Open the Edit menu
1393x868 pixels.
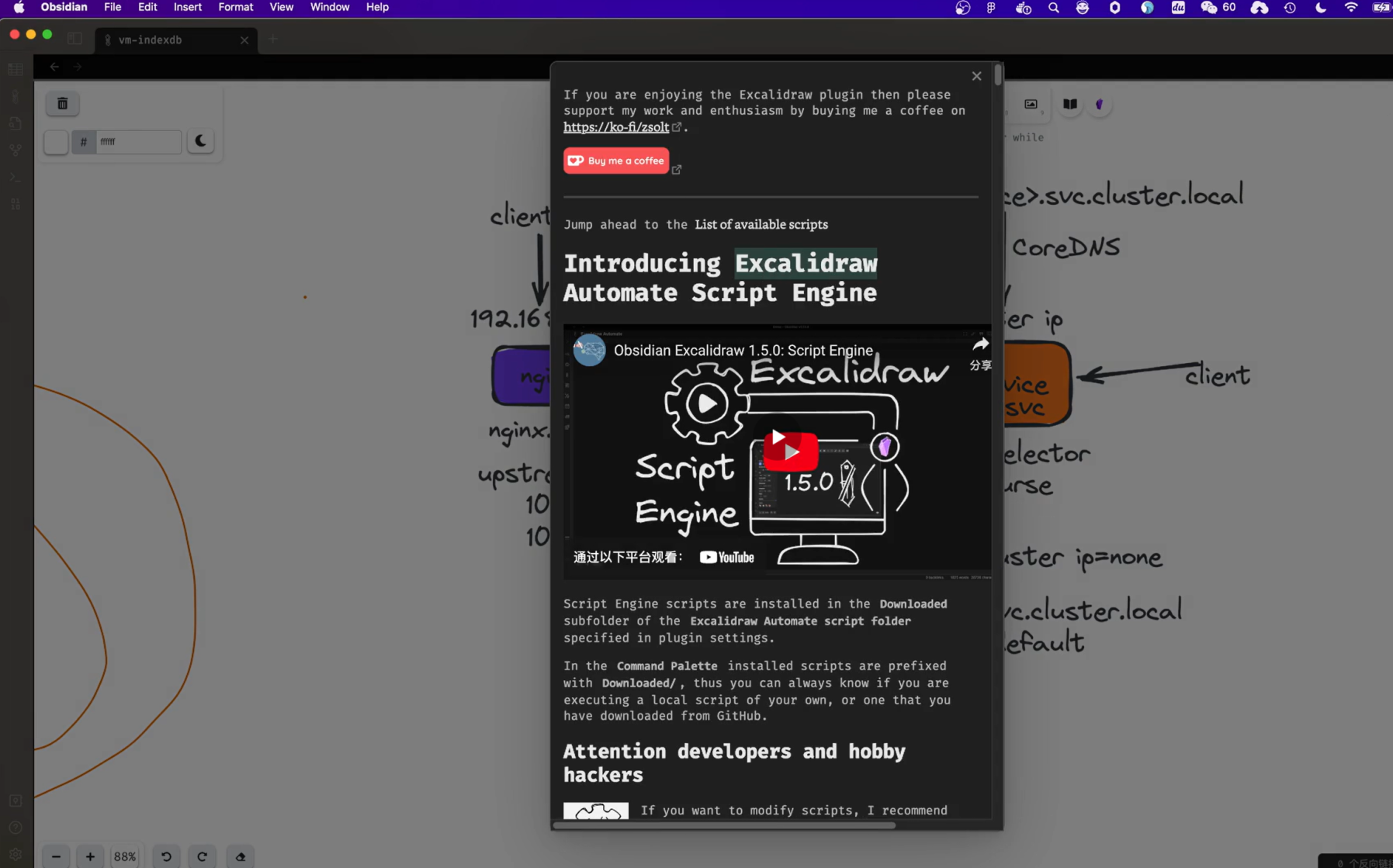tap(147, 7)
